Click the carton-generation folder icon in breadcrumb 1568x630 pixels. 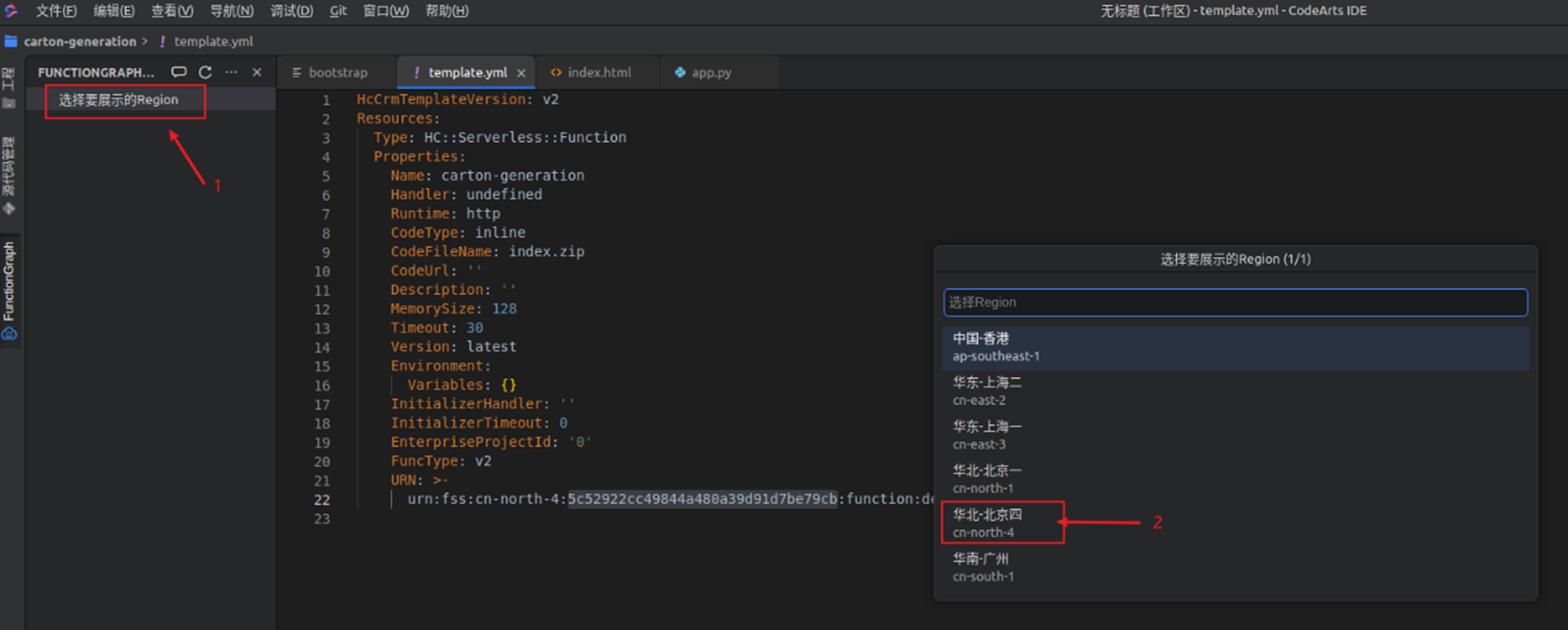pyautogui.click(x=10, y=42)
